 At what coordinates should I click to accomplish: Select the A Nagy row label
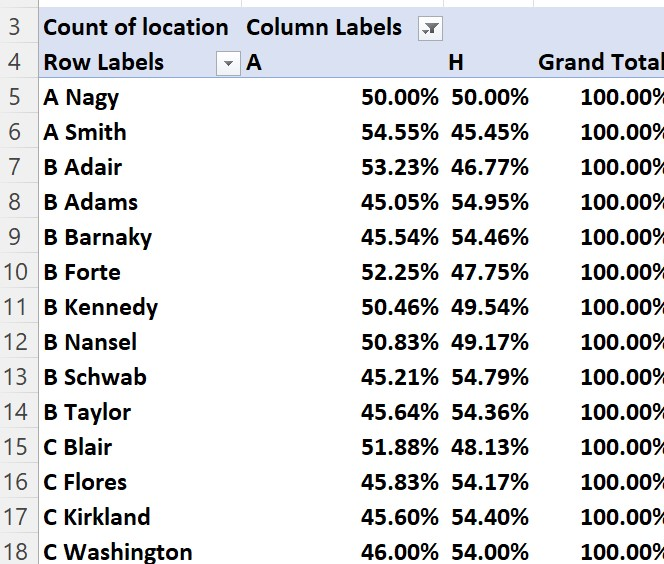[81, 98]
